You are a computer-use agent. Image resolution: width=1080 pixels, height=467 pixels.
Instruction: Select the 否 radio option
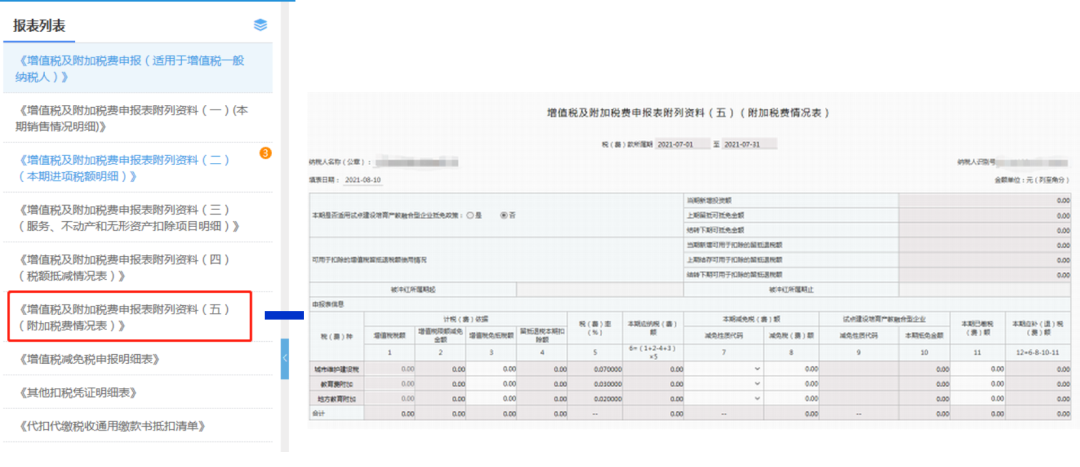click(504, 215)
